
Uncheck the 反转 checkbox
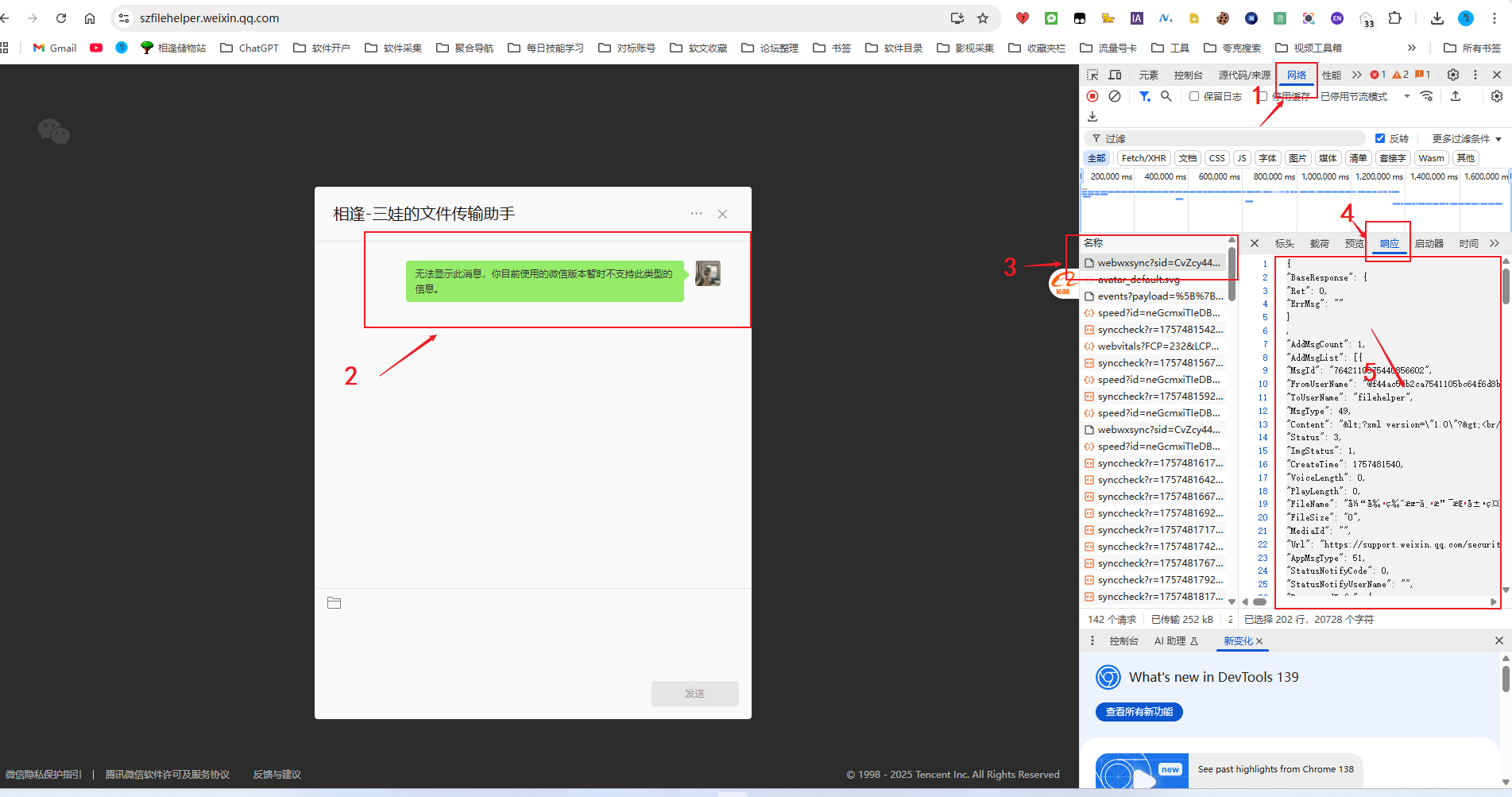point(1380,138)
